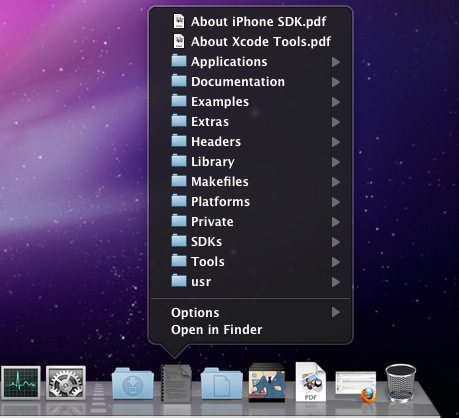Click the Examples folder icon

tap(179, 101)
